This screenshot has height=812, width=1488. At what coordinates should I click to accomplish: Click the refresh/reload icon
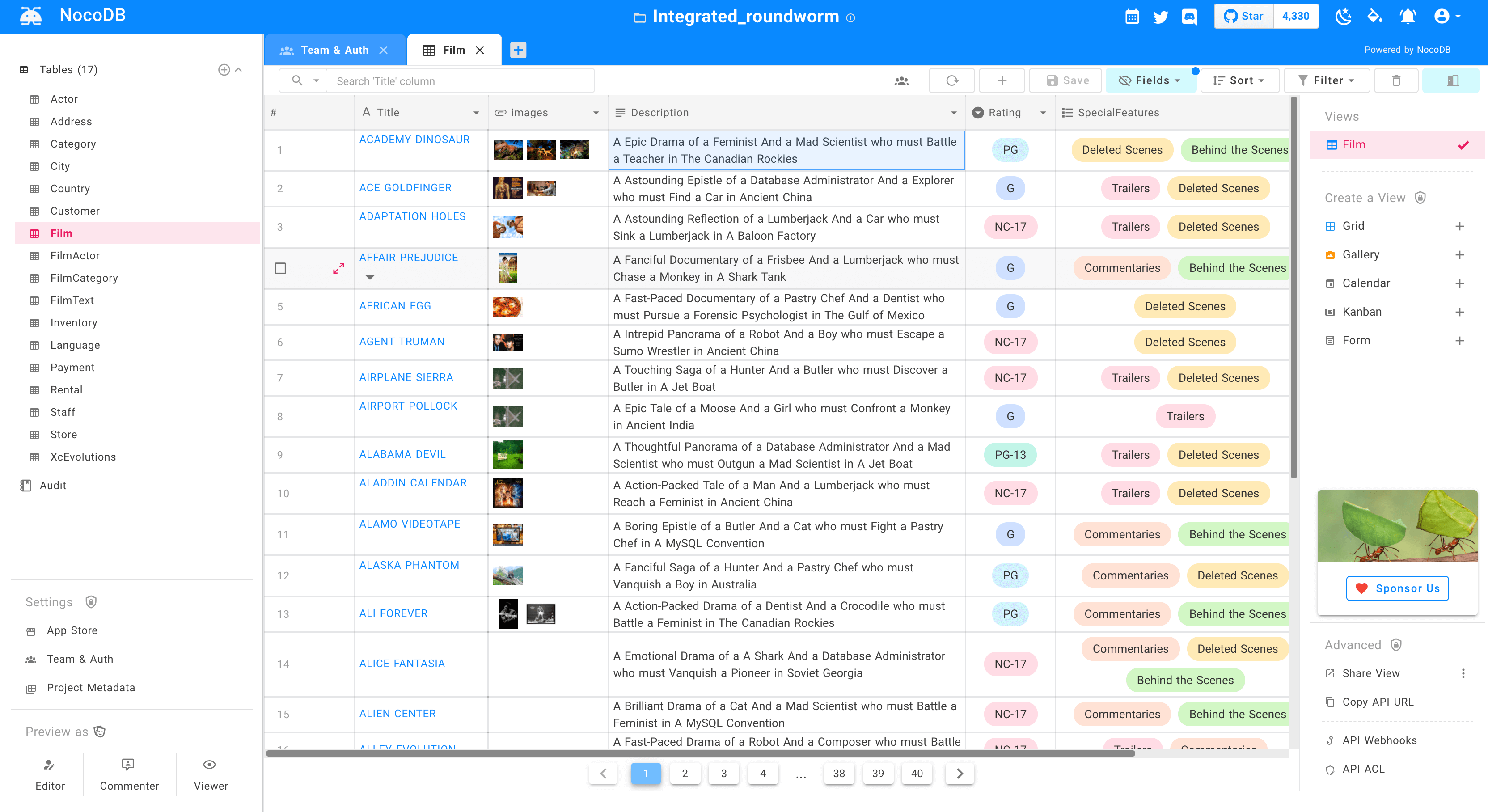pyautogui.click(x=951, y=81)
